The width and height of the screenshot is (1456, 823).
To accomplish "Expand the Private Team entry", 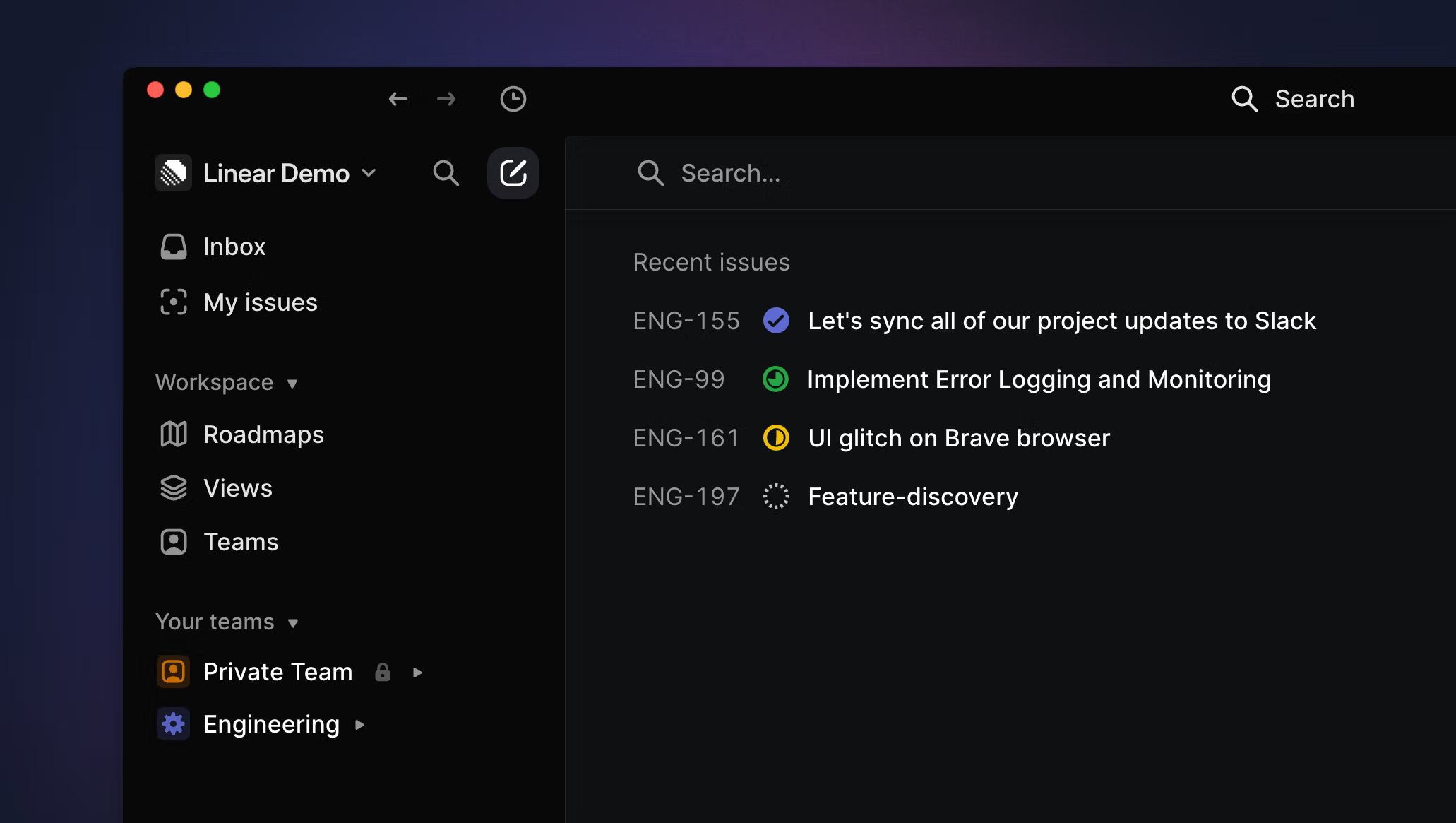I will coord(417,672).
